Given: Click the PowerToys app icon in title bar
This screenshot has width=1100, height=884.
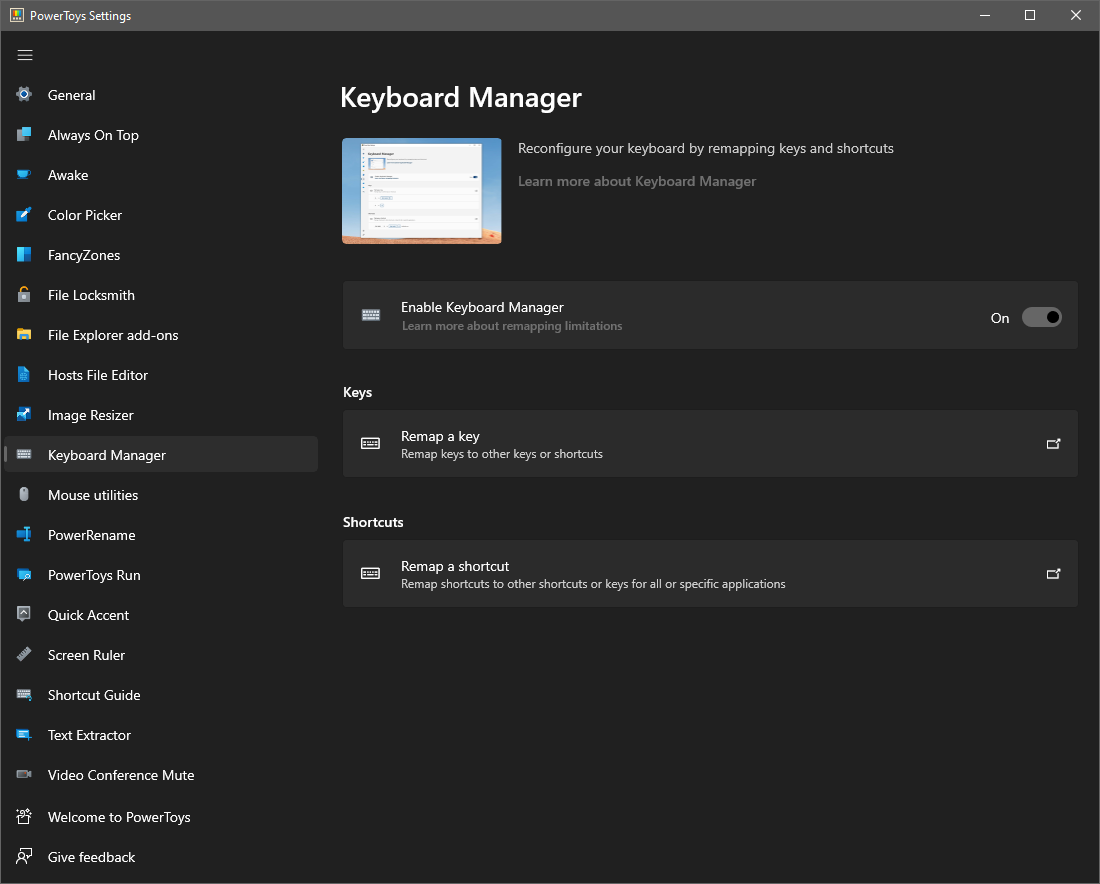Looking at the screenshot, I should coord(17,15).
